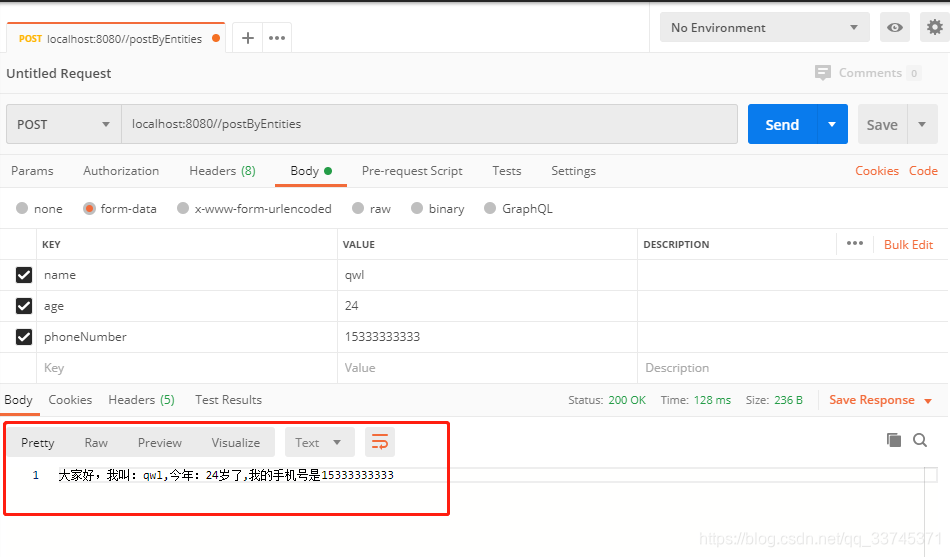
Task: Uncheck the age parameter checkbox
Action: pos(24,305)
